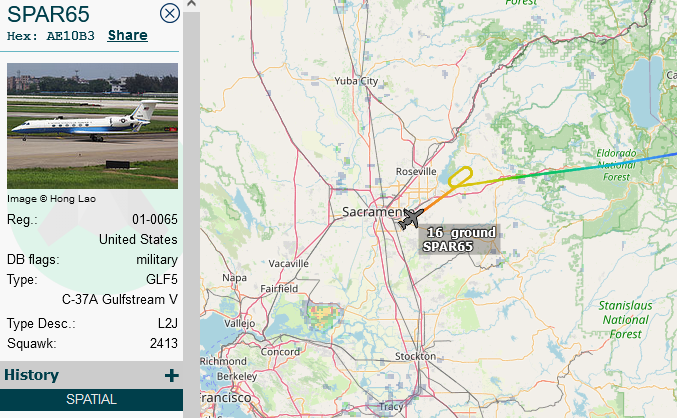Click the Gulfstream aircraft photo thumbnail
Screen dimensions: 677x418
pyautogui.click(x=92, y=126)
